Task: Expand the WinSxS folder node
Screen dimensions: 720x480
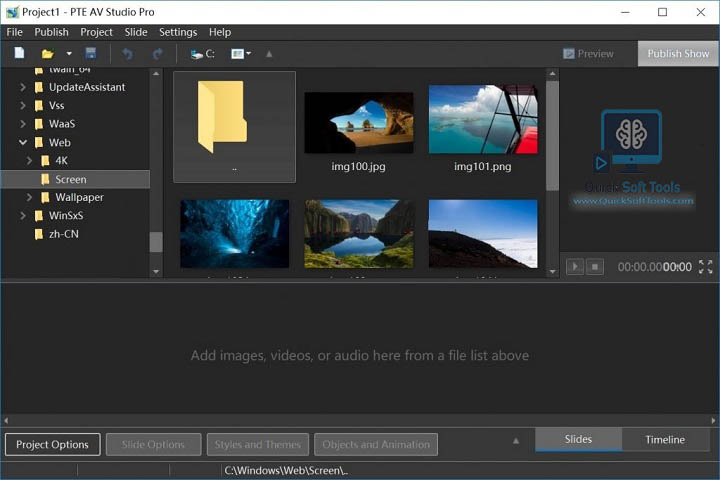Action: click(22, 215)
